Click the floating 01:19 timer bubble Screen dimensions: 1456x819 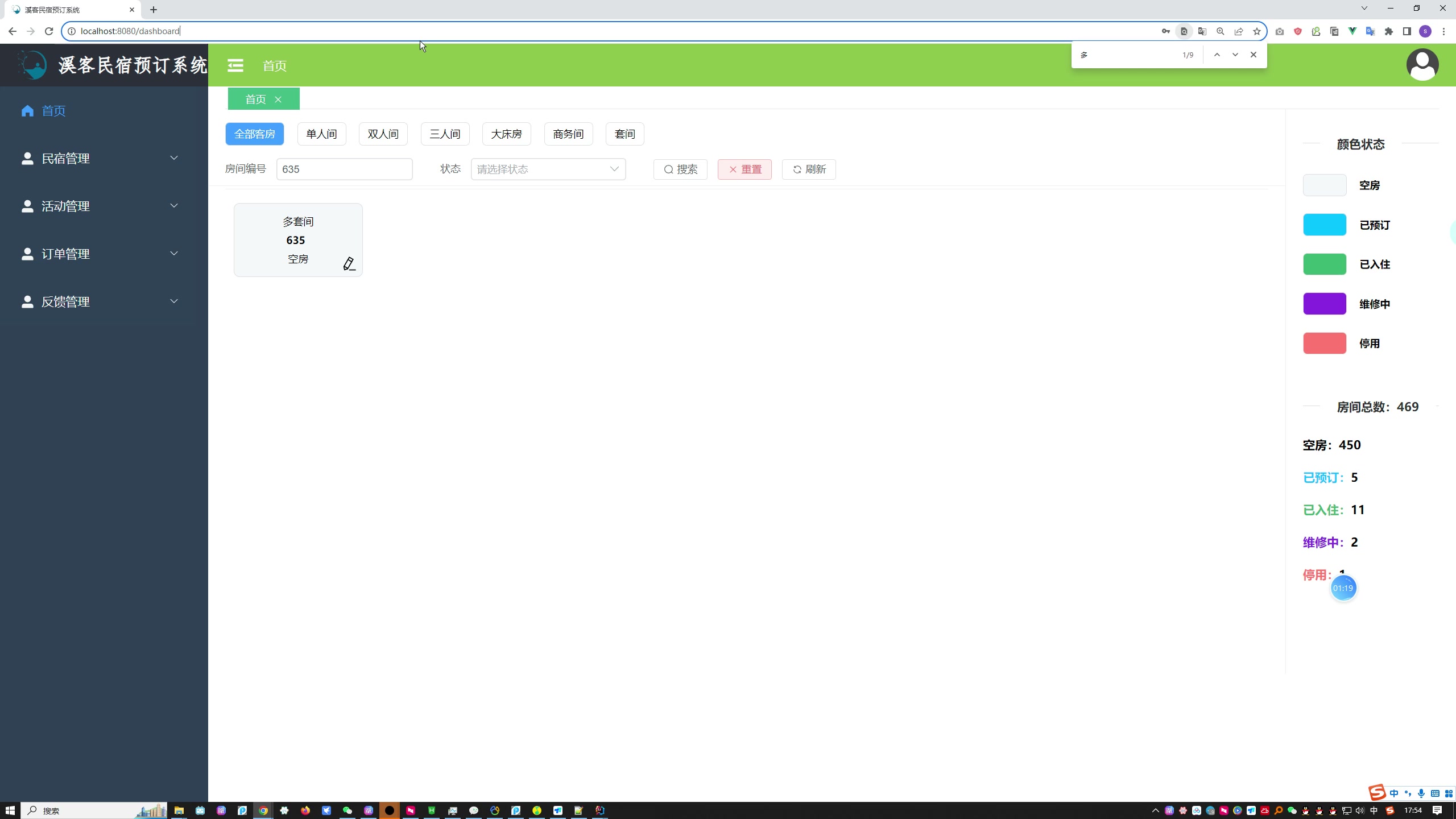tap(1343, 588)
